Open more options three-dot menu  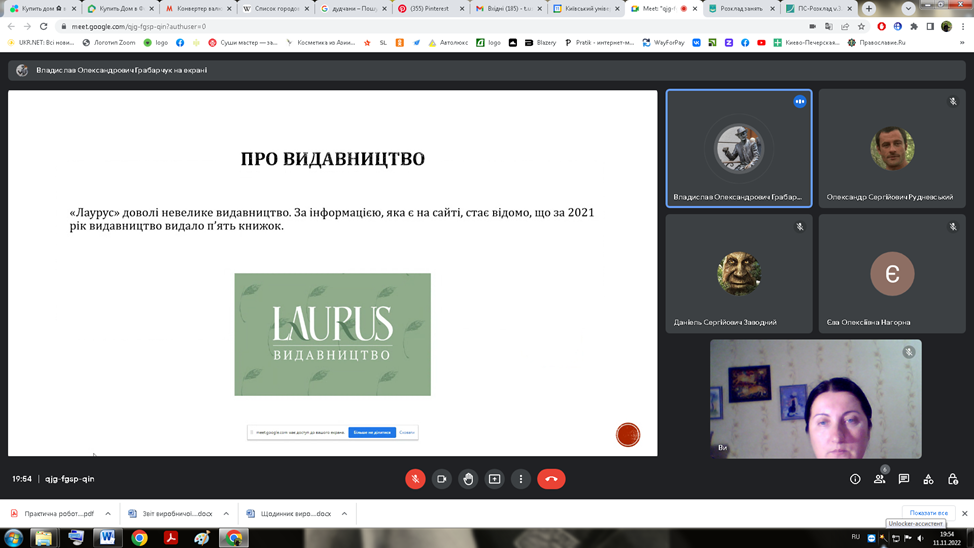click(521, 479)
